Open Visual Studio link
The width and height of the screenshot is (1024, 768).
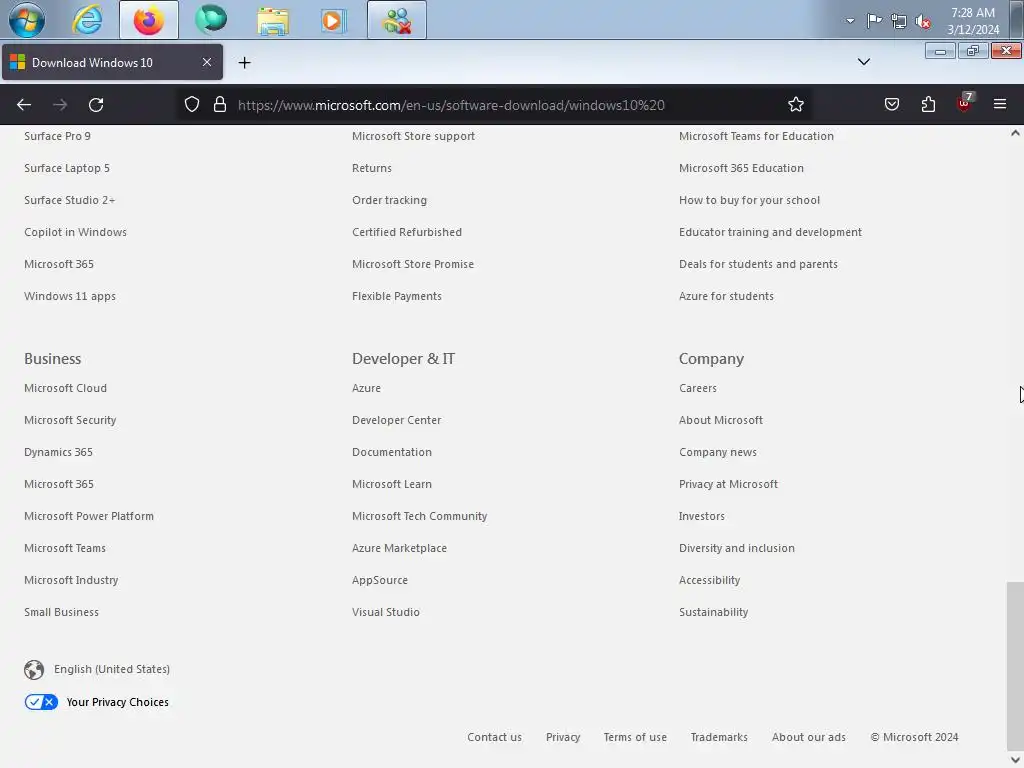pyautogui.click(x=386, y=612)
